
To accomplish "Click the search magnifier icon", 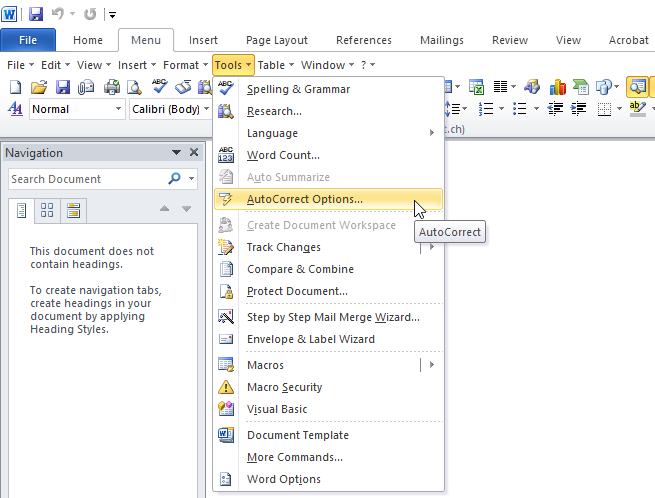I will [x=174, y=179].
